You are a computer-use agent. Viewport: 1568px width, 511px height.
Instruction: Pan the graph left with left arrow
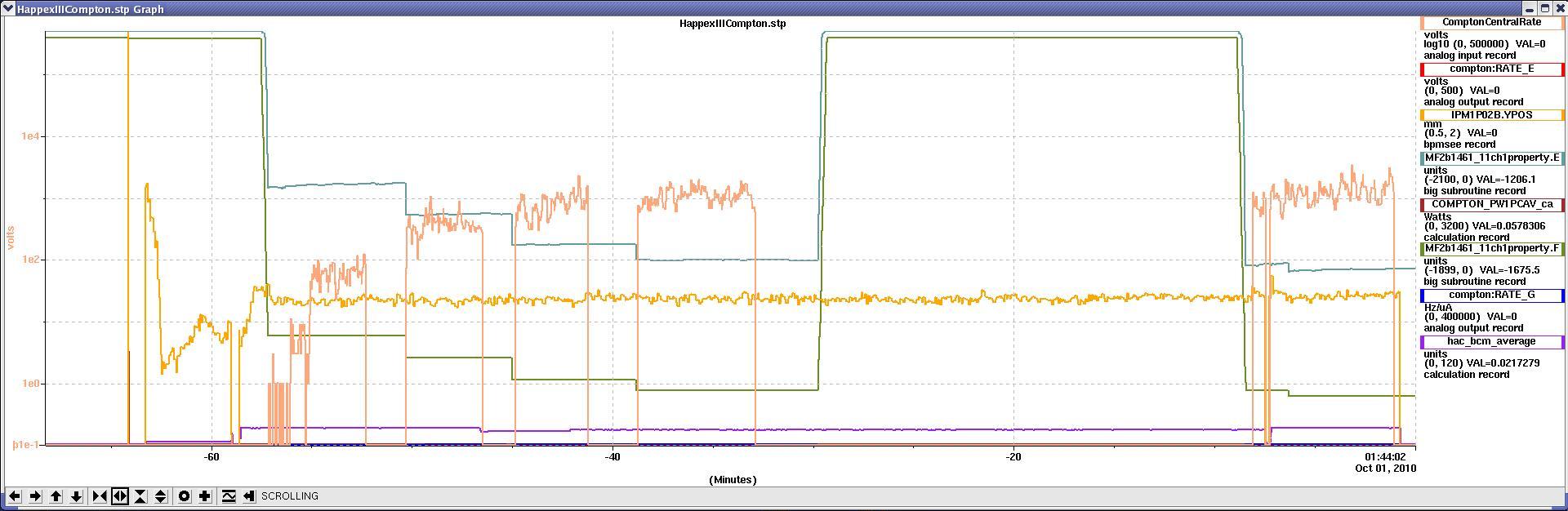[15, 495]
